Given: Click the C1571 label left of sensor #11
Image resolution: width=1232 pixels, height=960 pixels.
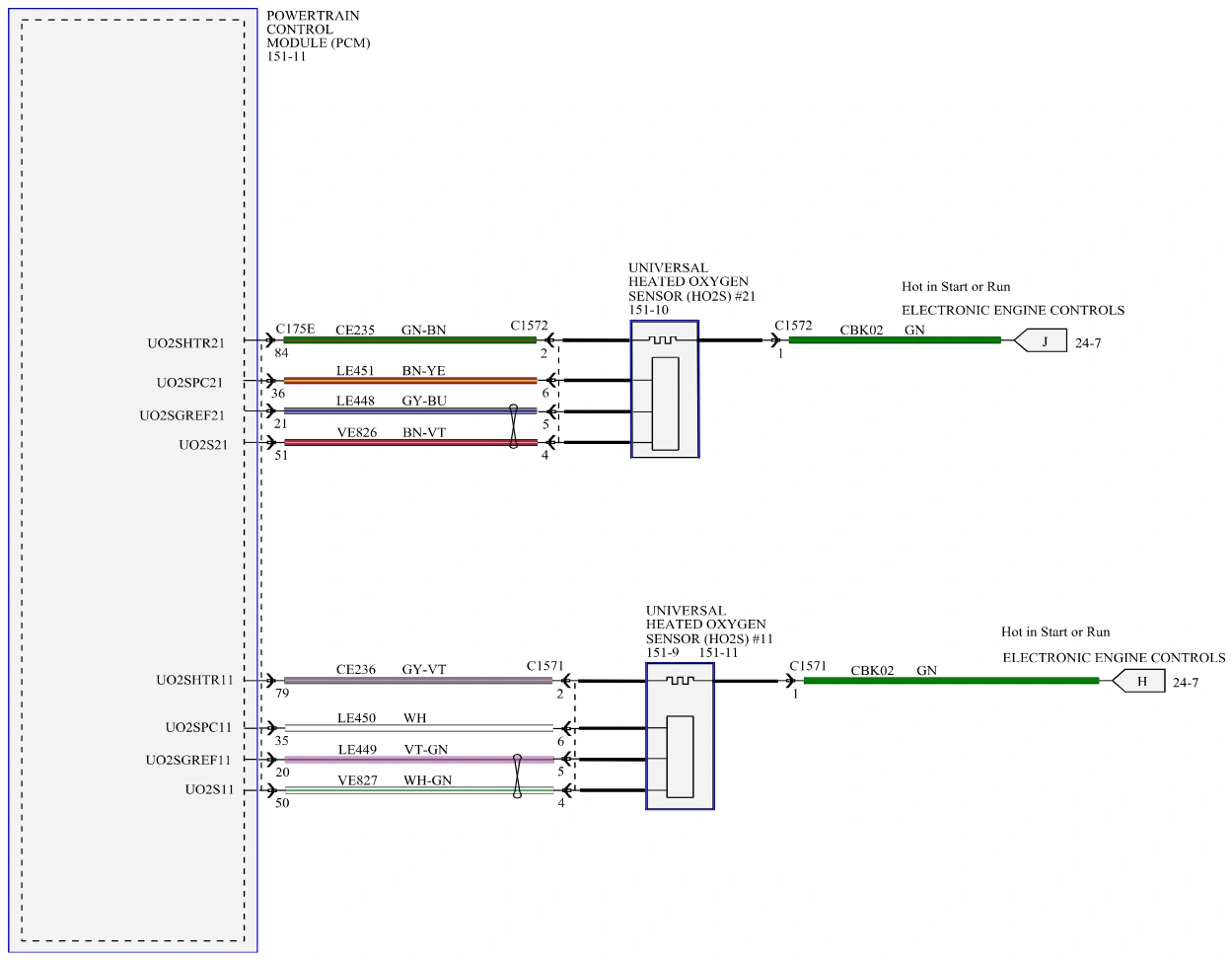Looking at the screenshot, I should pyautogui.click(x=545, y=666).
